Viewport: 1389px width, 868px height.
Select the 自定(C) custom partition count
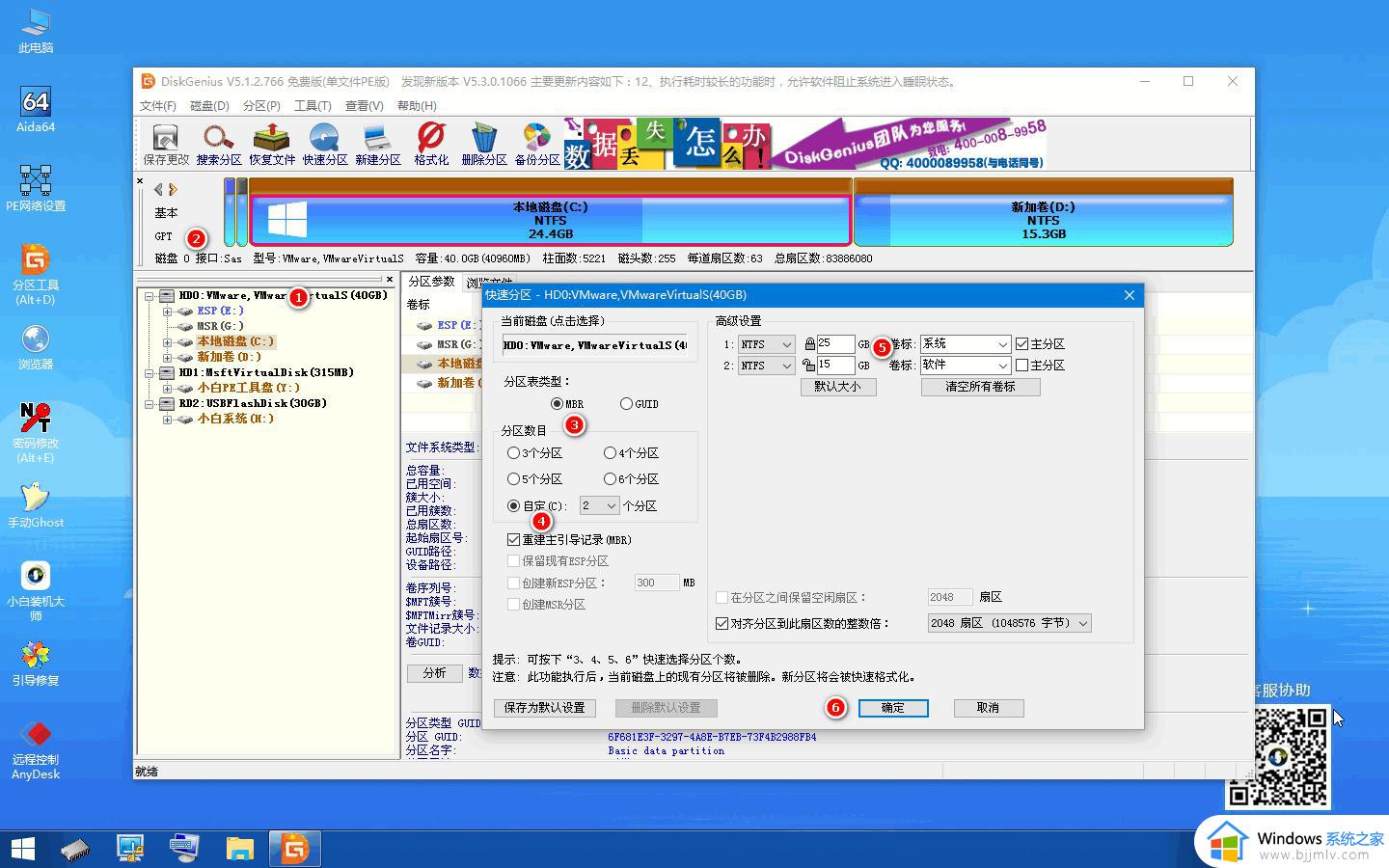(x=536, y=506)
